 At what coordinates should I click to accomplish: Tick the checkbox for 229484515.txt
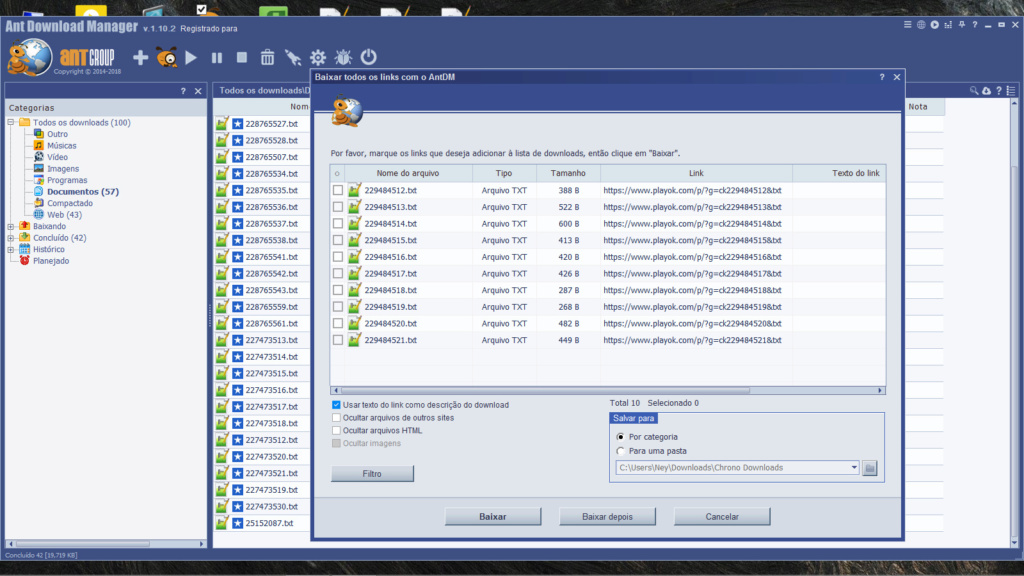(338, 240)
